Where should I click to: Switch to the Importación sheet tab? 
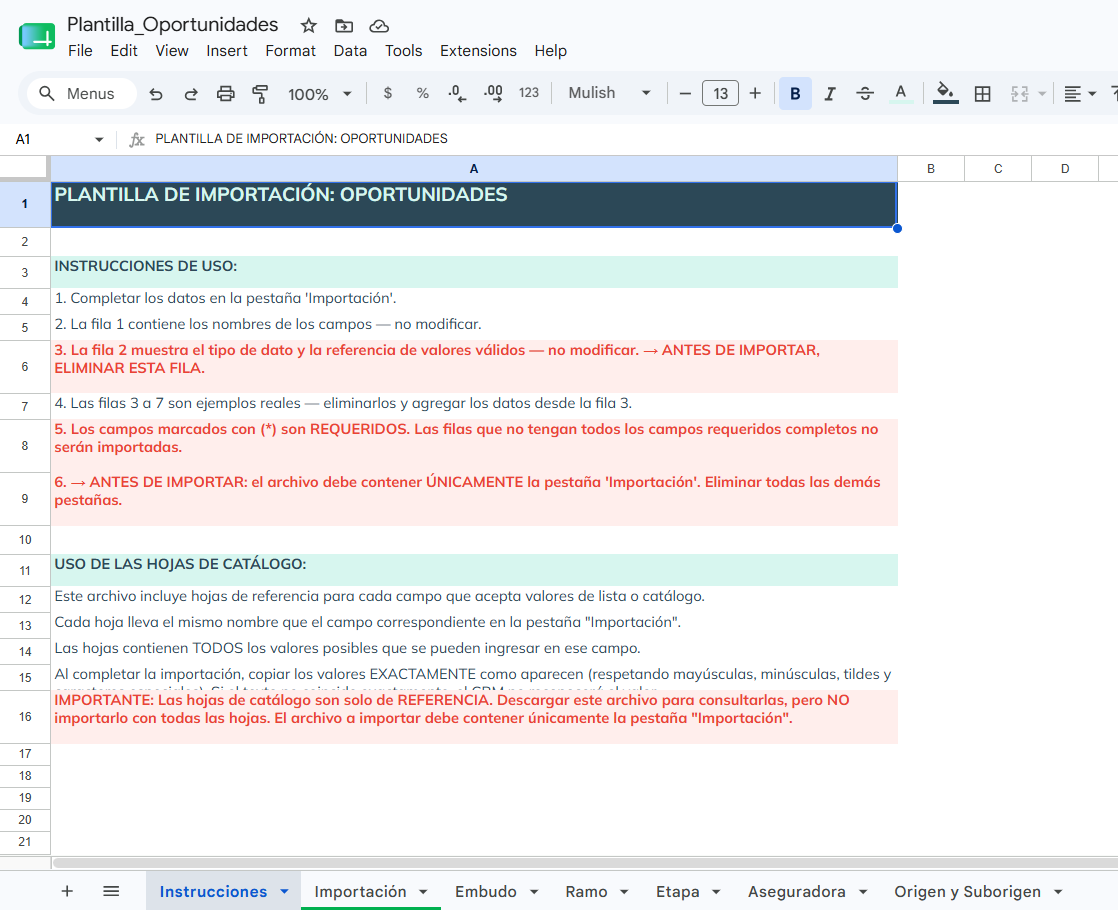click(360, 892)
